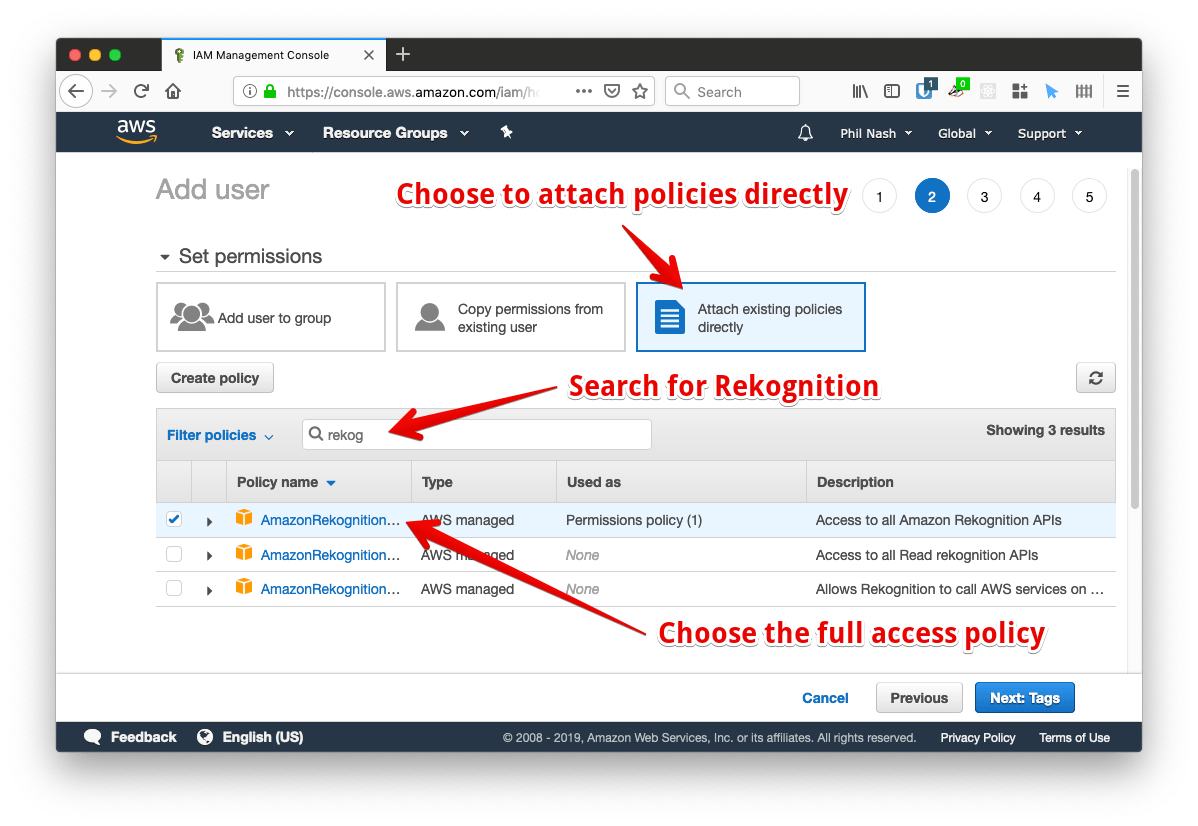Uncheck the first AmazonRekognition policy checkbox

point(174,520)
